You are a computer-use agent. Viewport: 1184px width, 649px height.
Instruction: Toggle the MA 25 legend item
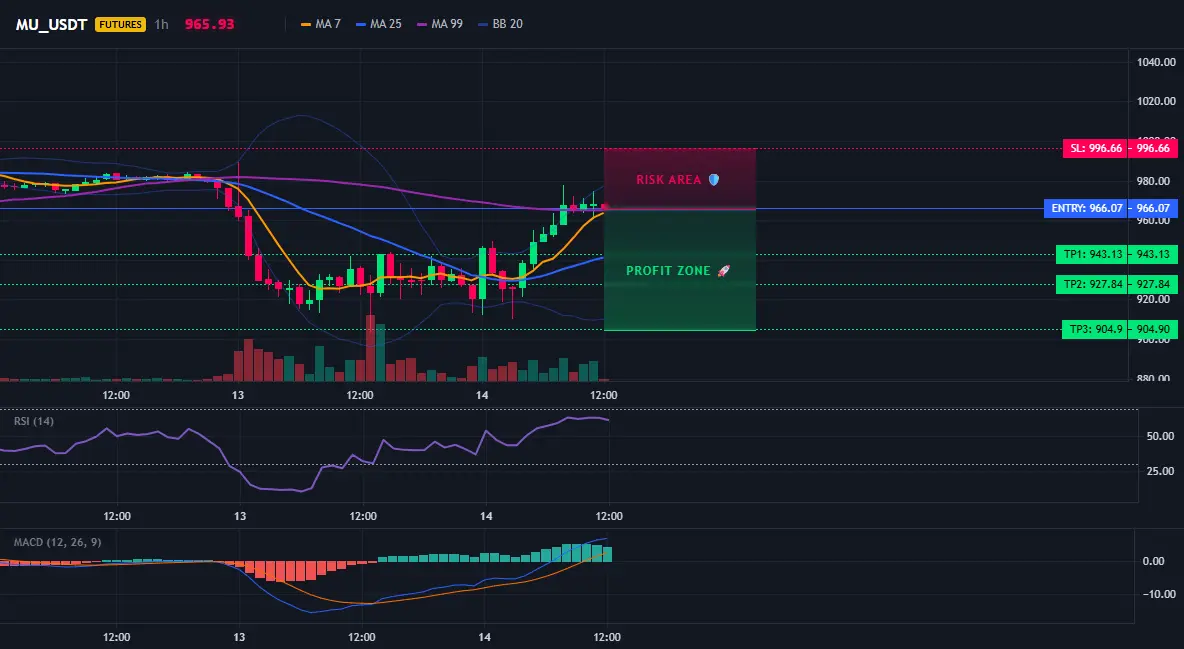point(379,24)
